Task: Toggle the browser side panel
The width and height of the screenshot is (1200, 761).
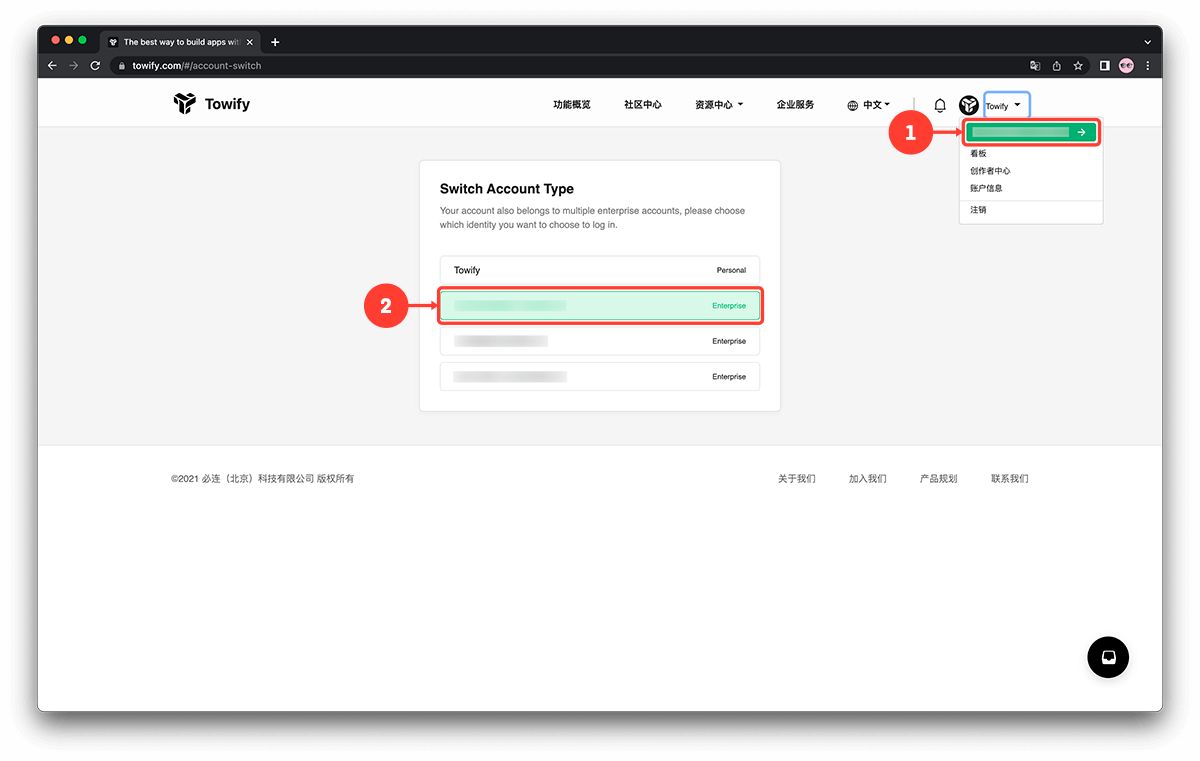Action: coord(1105,66)
